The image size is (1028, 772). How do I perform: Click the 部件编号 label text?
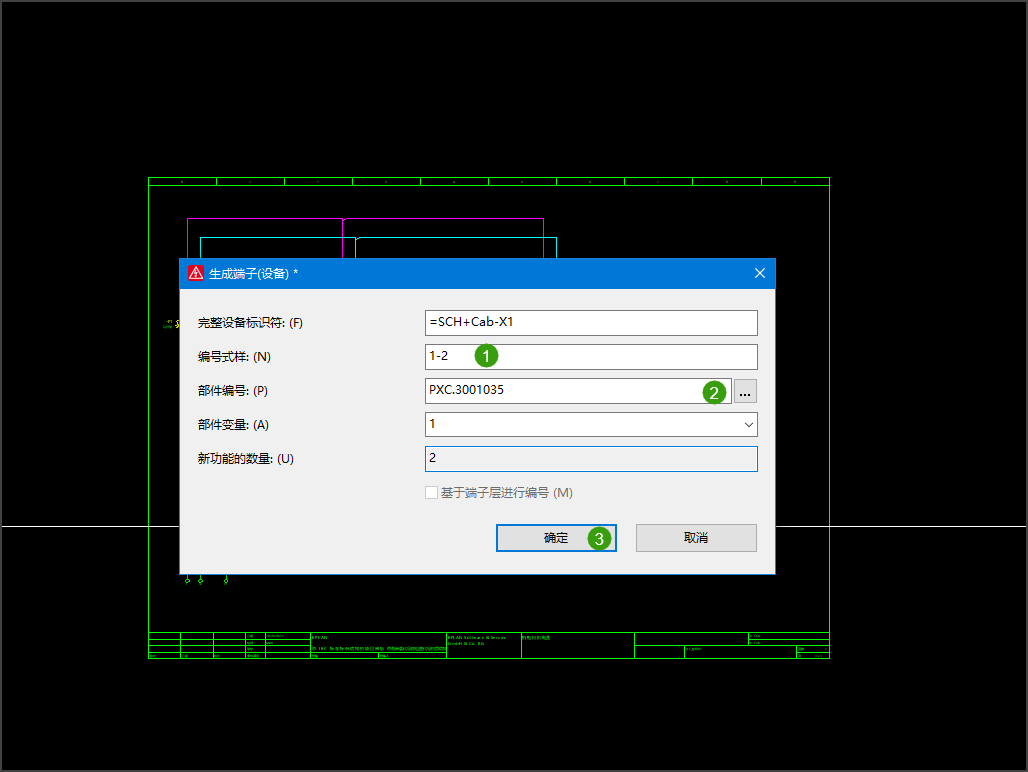click(x=233, y=391)
